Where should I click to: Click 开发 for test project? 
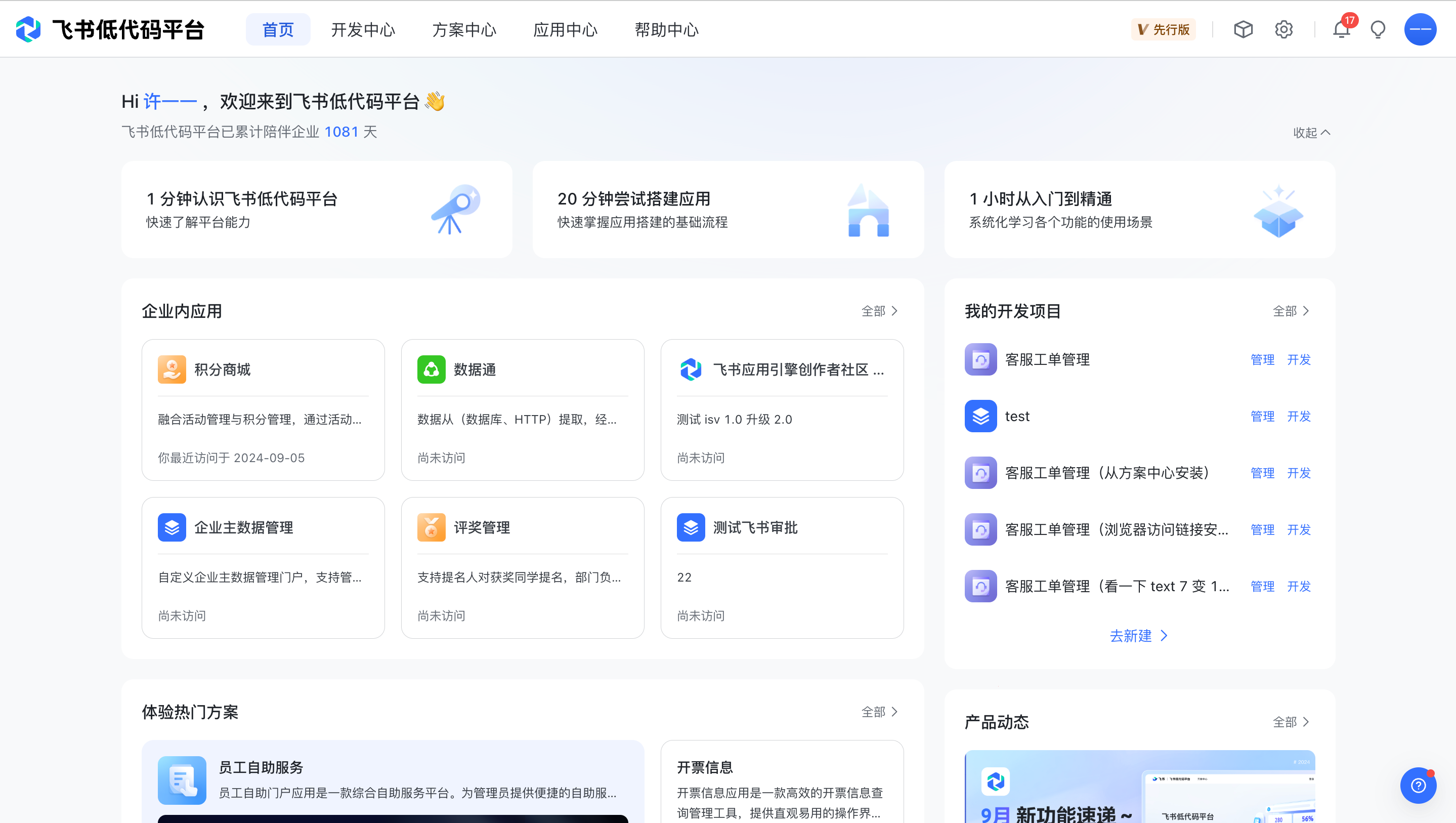click(x=1299, y=416)
